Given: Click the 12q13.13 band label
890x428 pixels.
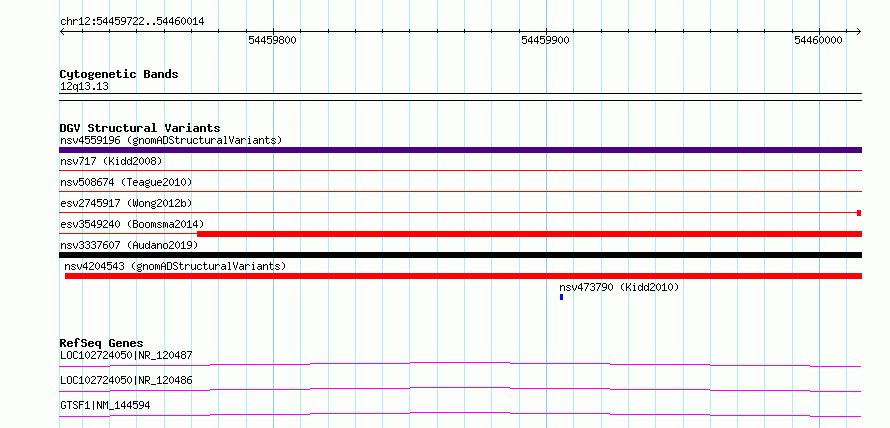Looking at the screenshot, I should [84, 87].
